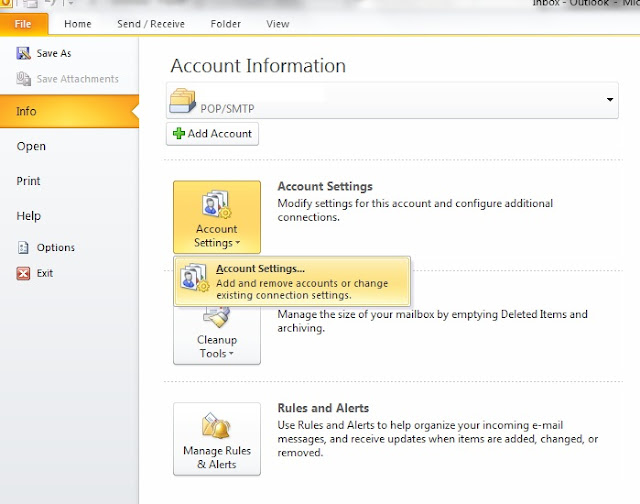Click the Rules and Alerts heading
Screen dimensions: 640x504
pos(323,408)
